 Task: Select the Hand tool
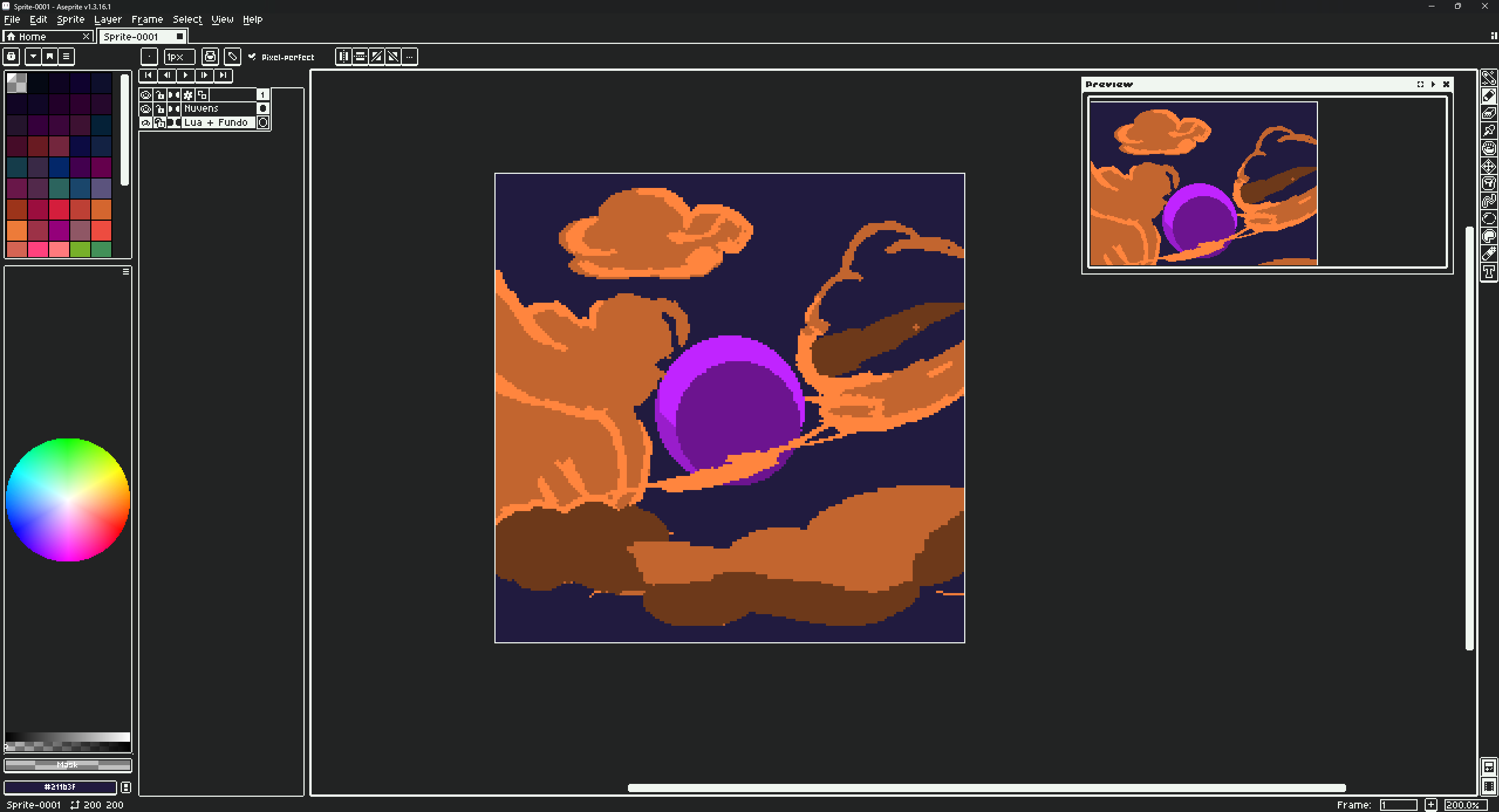pyautogui.click(x=1488, y=148)
